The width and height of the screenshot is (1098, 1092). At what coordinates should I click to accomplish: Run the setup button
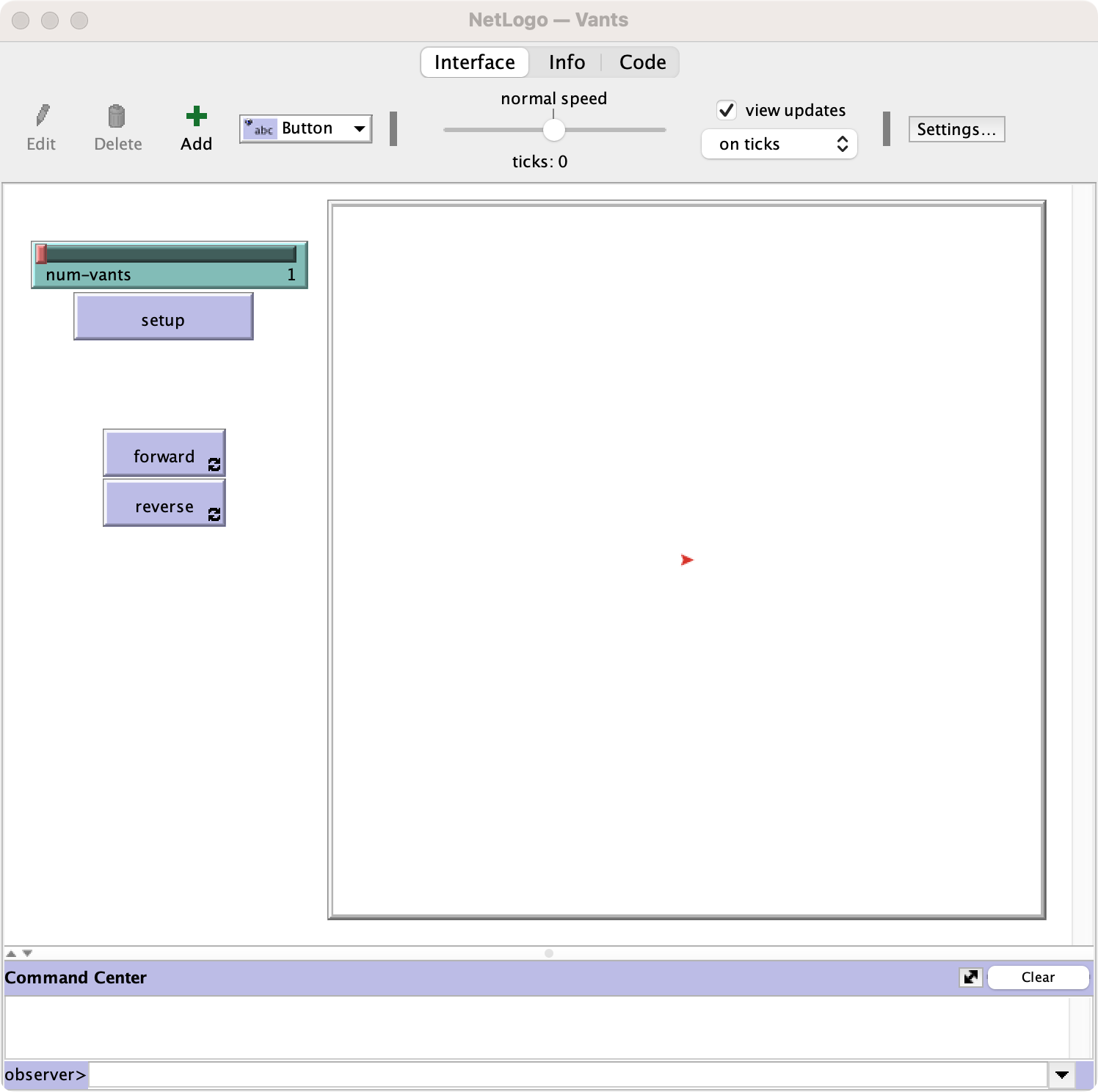click(x=163, y=318)
